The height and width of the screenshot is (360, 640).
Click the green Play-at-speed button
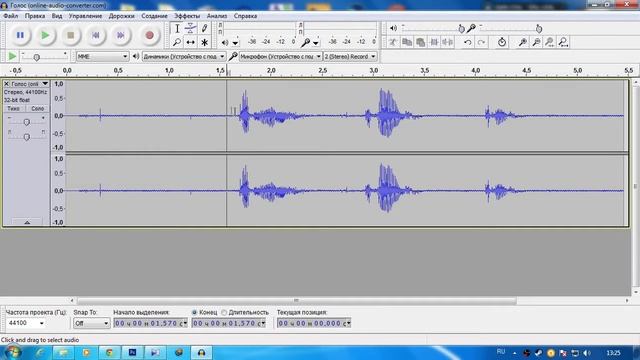[x=12, y=56]
